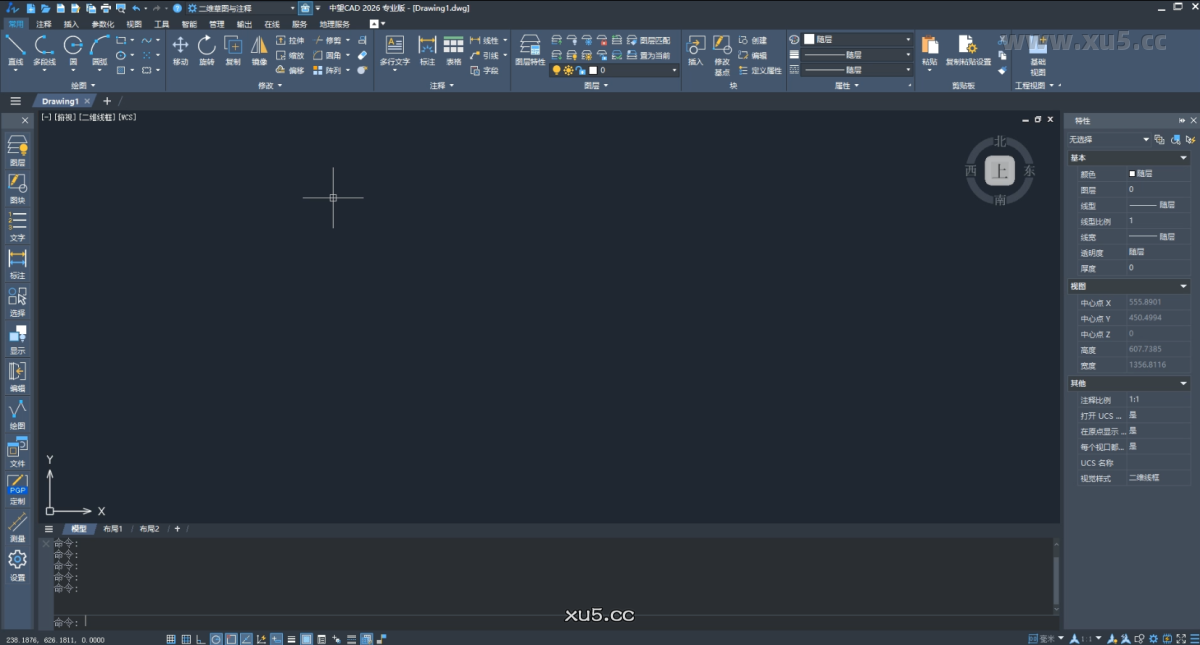Toggle the layer lightbulb on/off icon
This screenshot has width=1200, height=645.
pyautogui.click(x=557, y=71)
